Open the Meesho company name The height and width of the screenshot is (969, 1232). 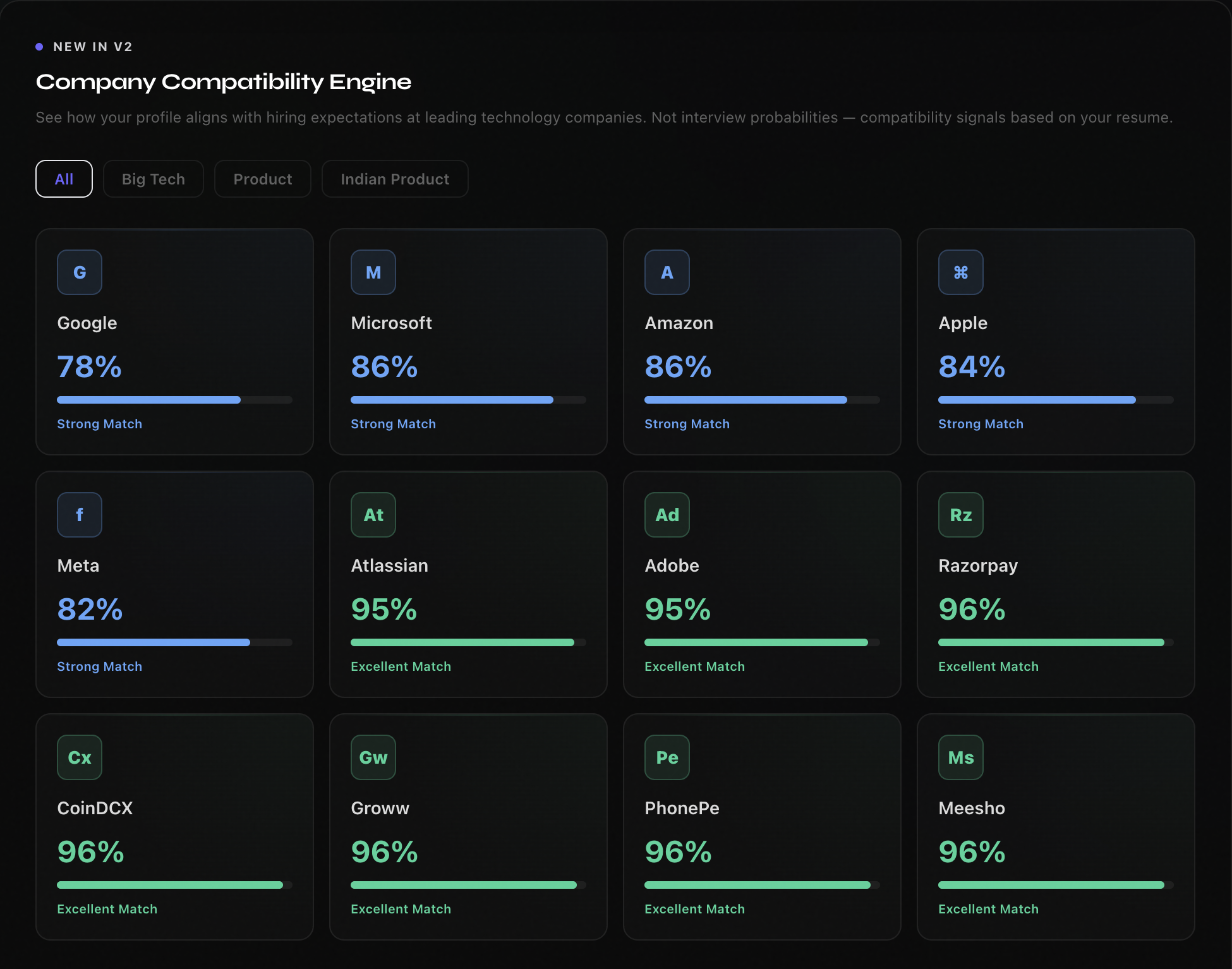tap(972, 808)
